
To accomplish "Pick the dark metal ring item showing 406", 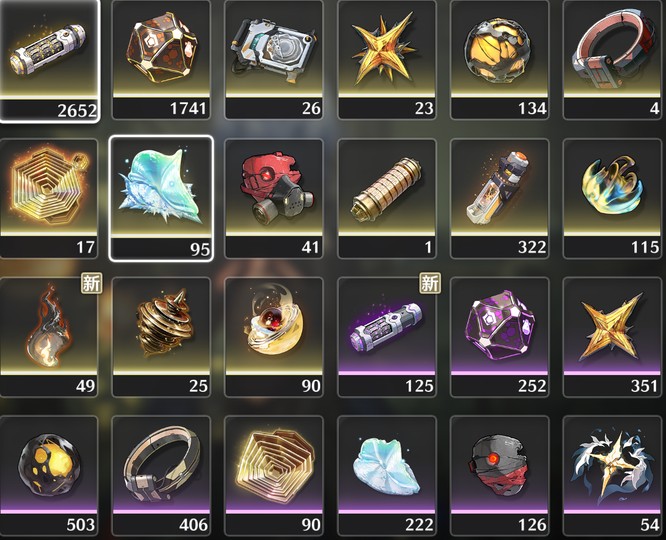I will (x=161, y=475).
